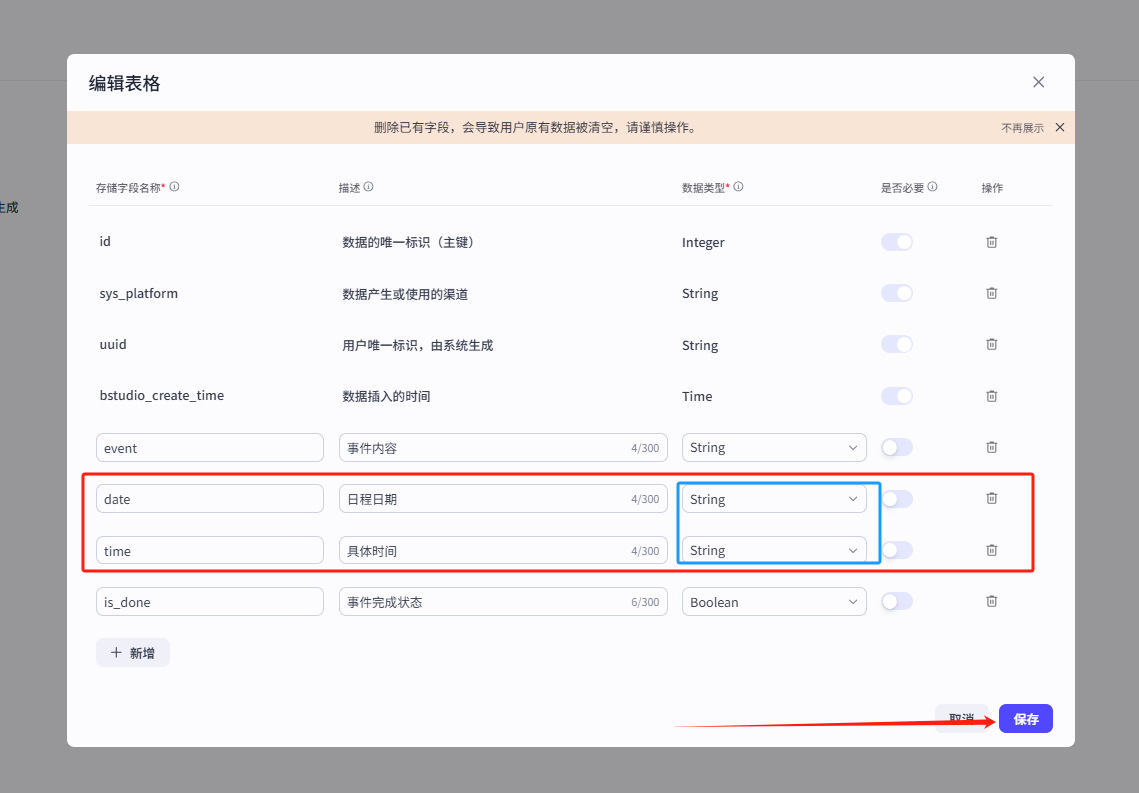Click 不再展示 to hide warning permanently

click(1022, 128)
